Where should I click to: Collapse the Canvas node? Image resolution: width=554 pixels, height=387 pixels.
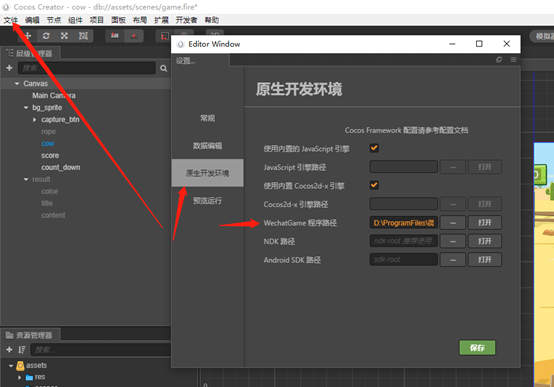17,83
